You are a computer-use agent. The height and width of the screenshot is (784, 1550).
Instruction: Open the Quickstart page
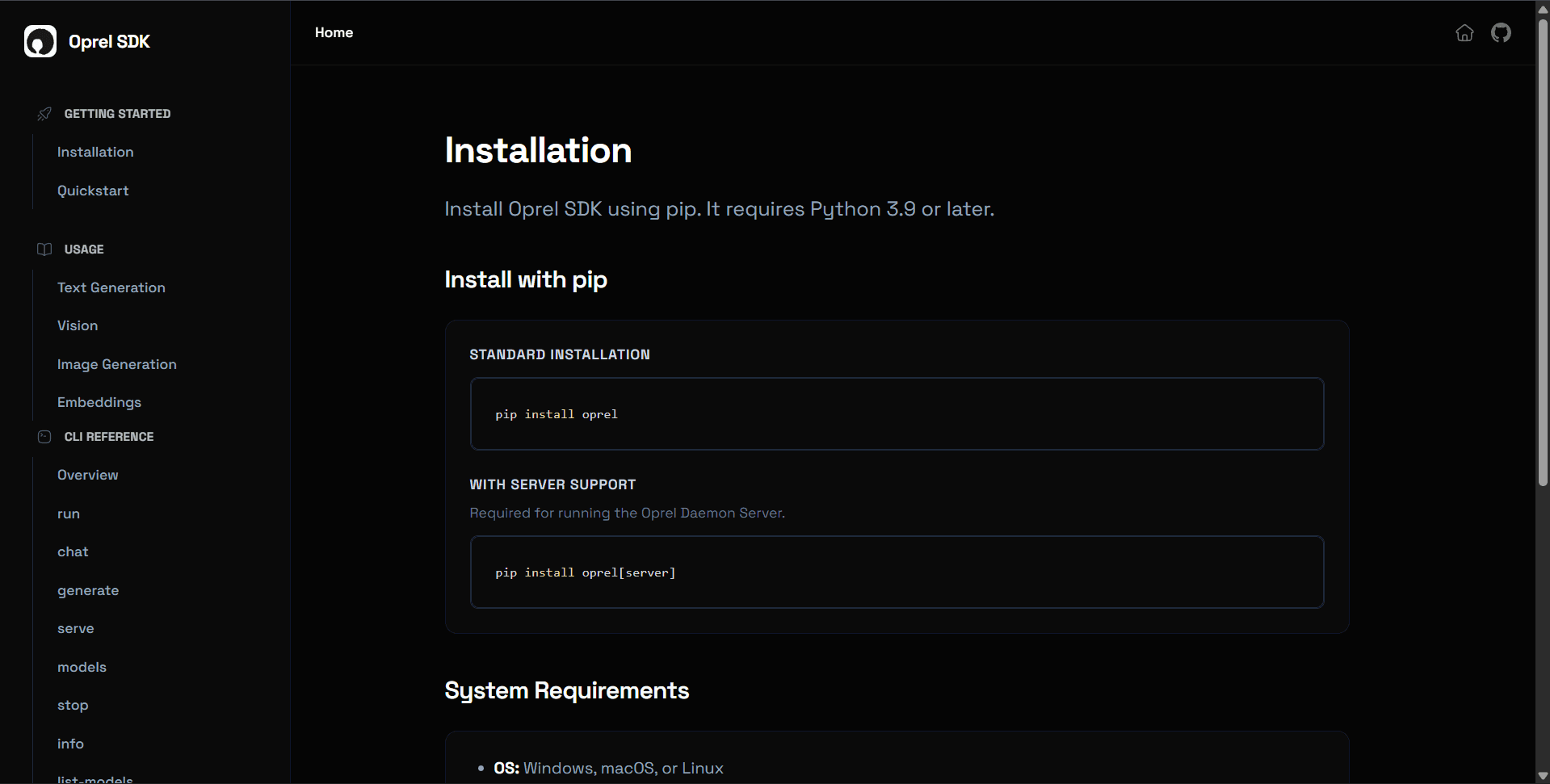[x=93, y=191]
